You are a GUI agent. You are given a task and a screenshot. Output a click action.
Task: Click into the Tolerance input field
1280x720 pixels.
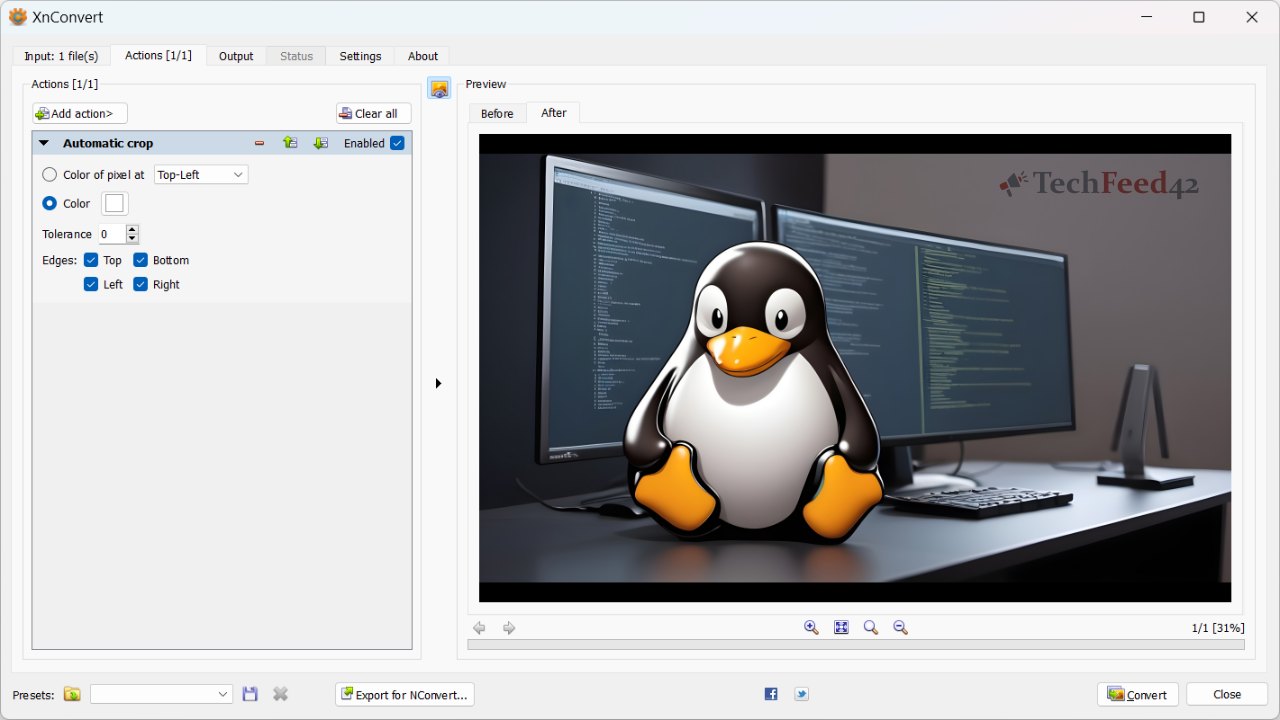(x=112, y=234)
